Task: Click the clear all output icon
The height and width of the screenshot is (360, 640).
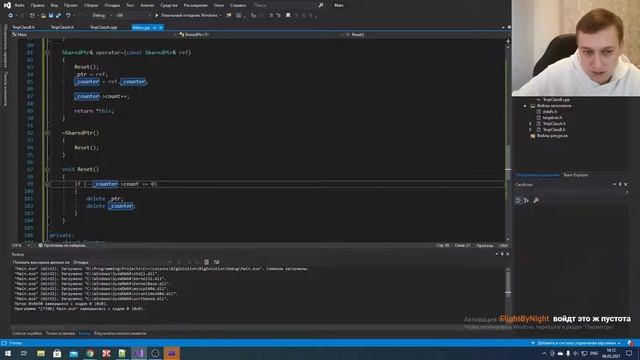Action: [x=207, y=262]
